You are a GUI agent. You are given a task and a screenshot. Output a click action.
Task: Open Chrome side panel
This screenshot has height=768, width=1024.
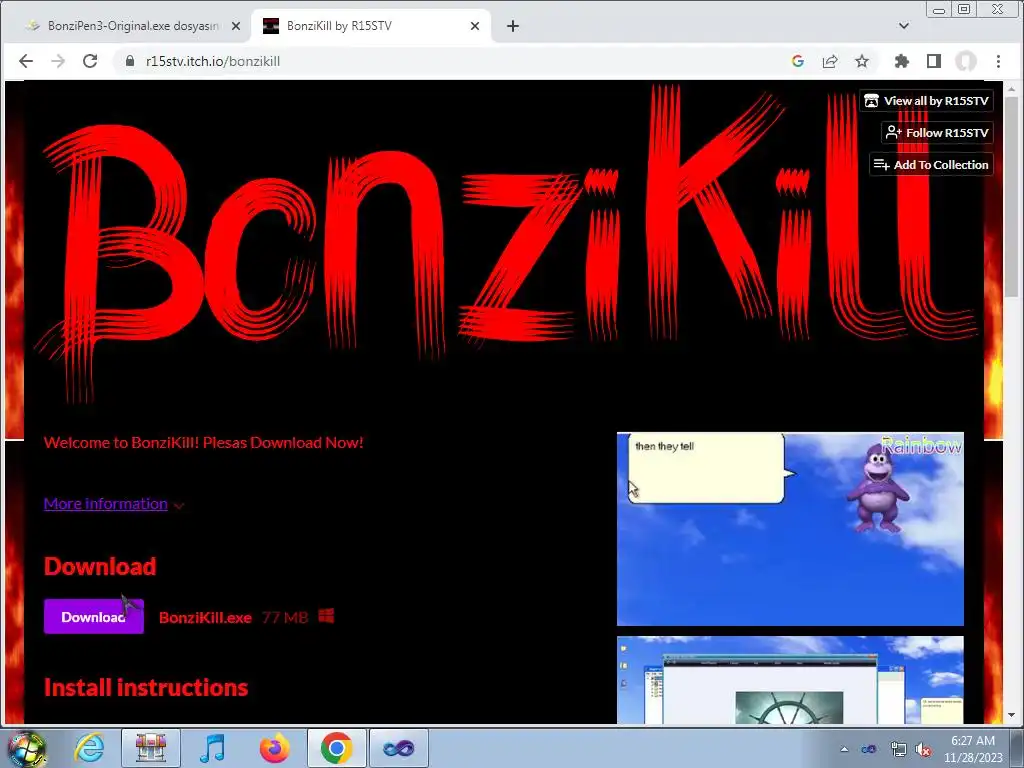coord(934,61)
